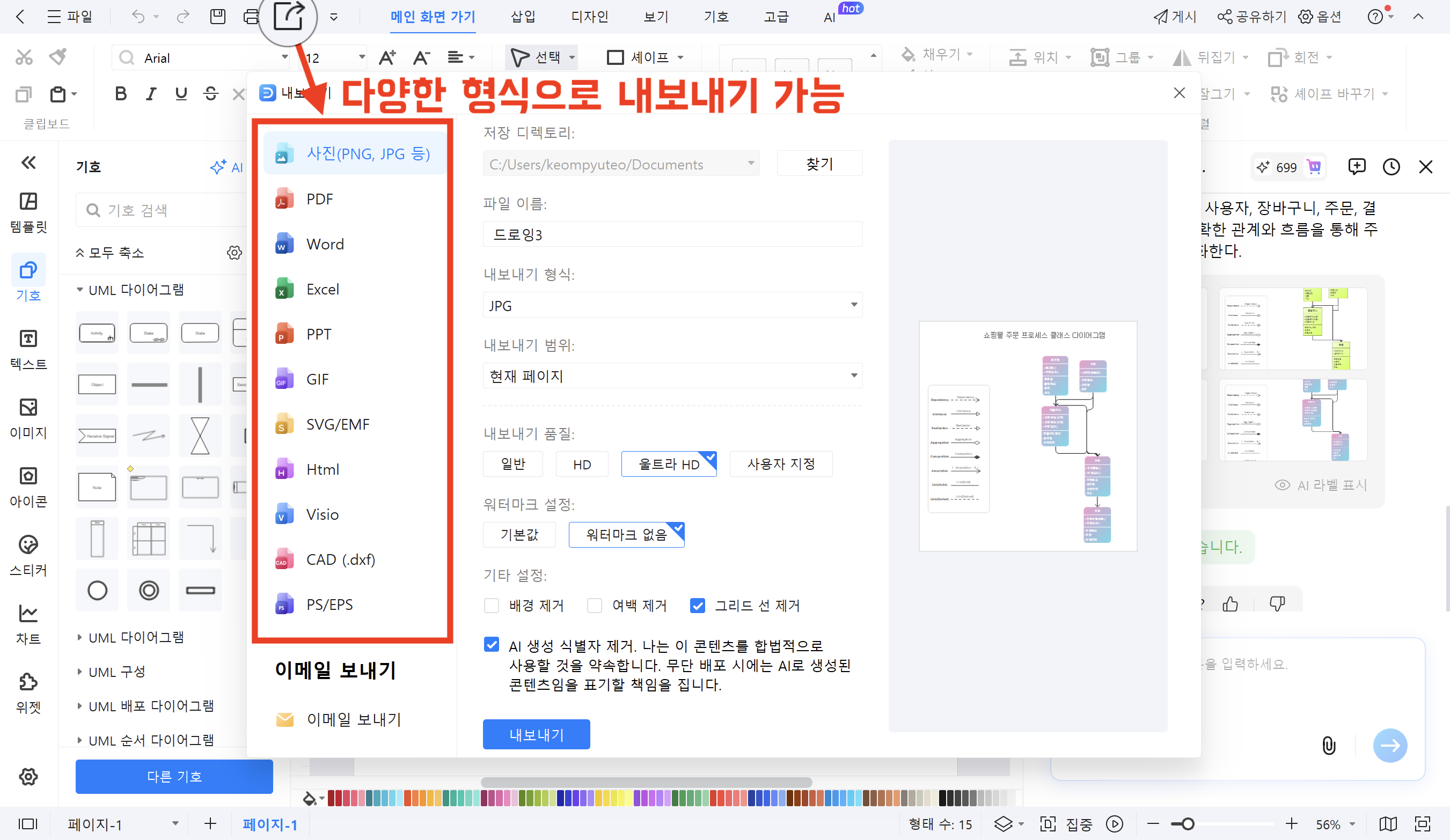
Task: Enable the 여백 제거 checkbox
Action: [595, 606]
